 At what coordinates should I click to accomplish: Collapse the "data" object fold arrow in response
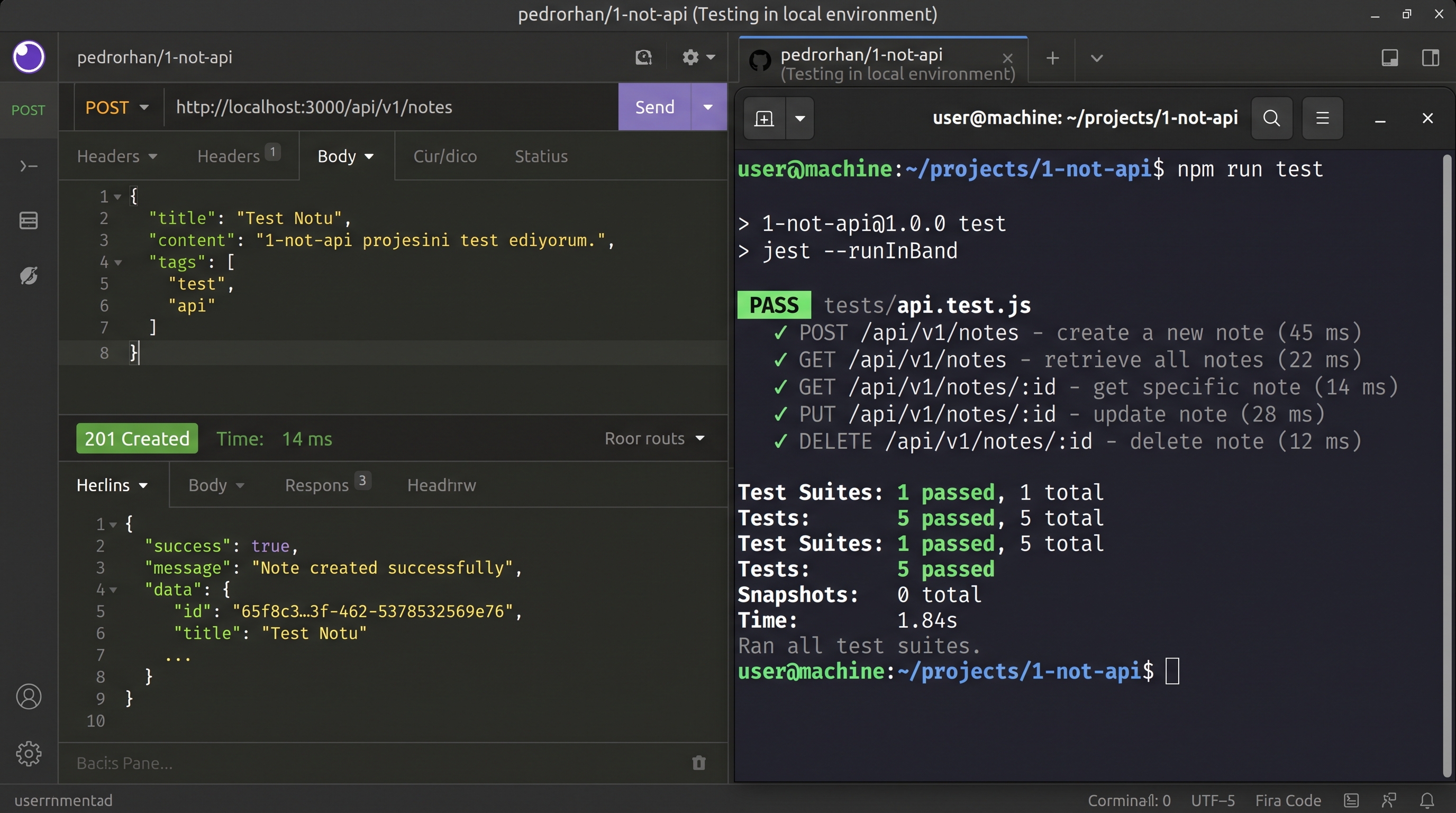pos(113,590)
